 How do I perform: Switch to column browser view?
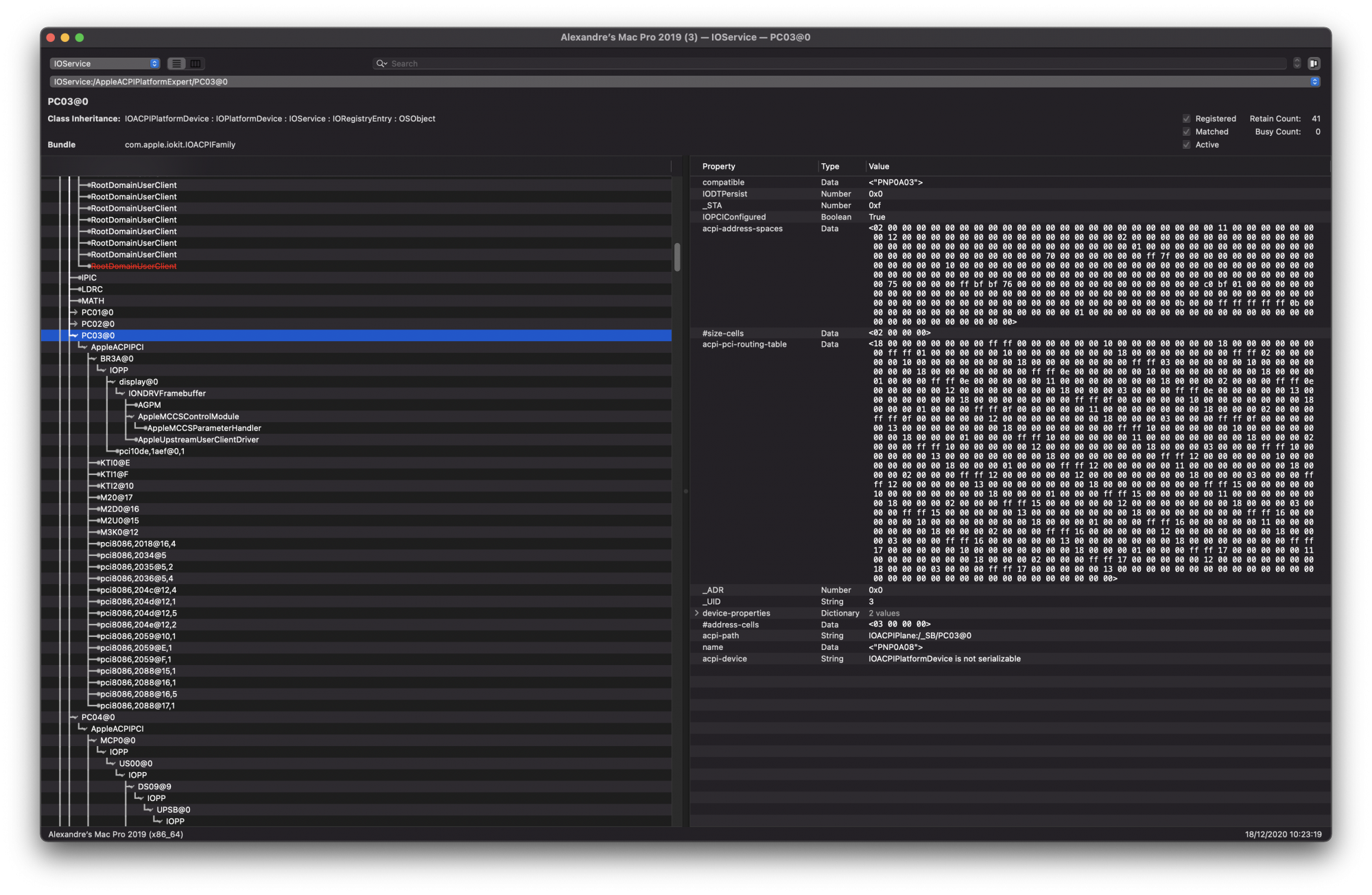196,64
